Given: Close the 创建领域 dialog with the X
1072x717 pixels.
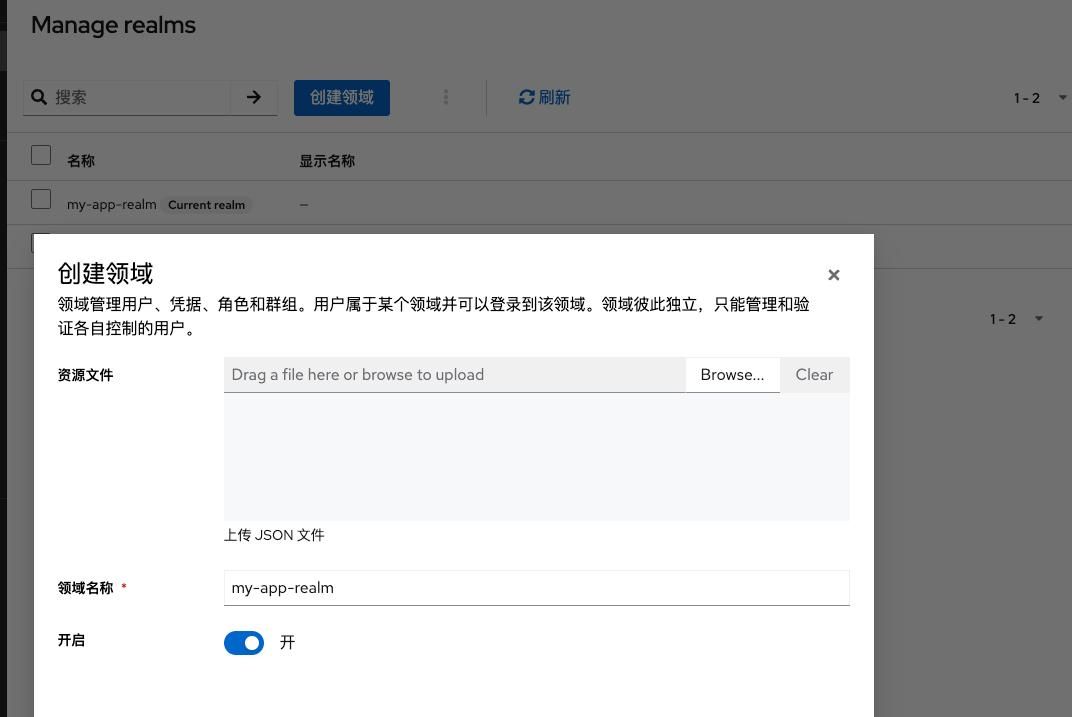Looking at the screenshot, I should pyautogui.click(x=833, y=275).
